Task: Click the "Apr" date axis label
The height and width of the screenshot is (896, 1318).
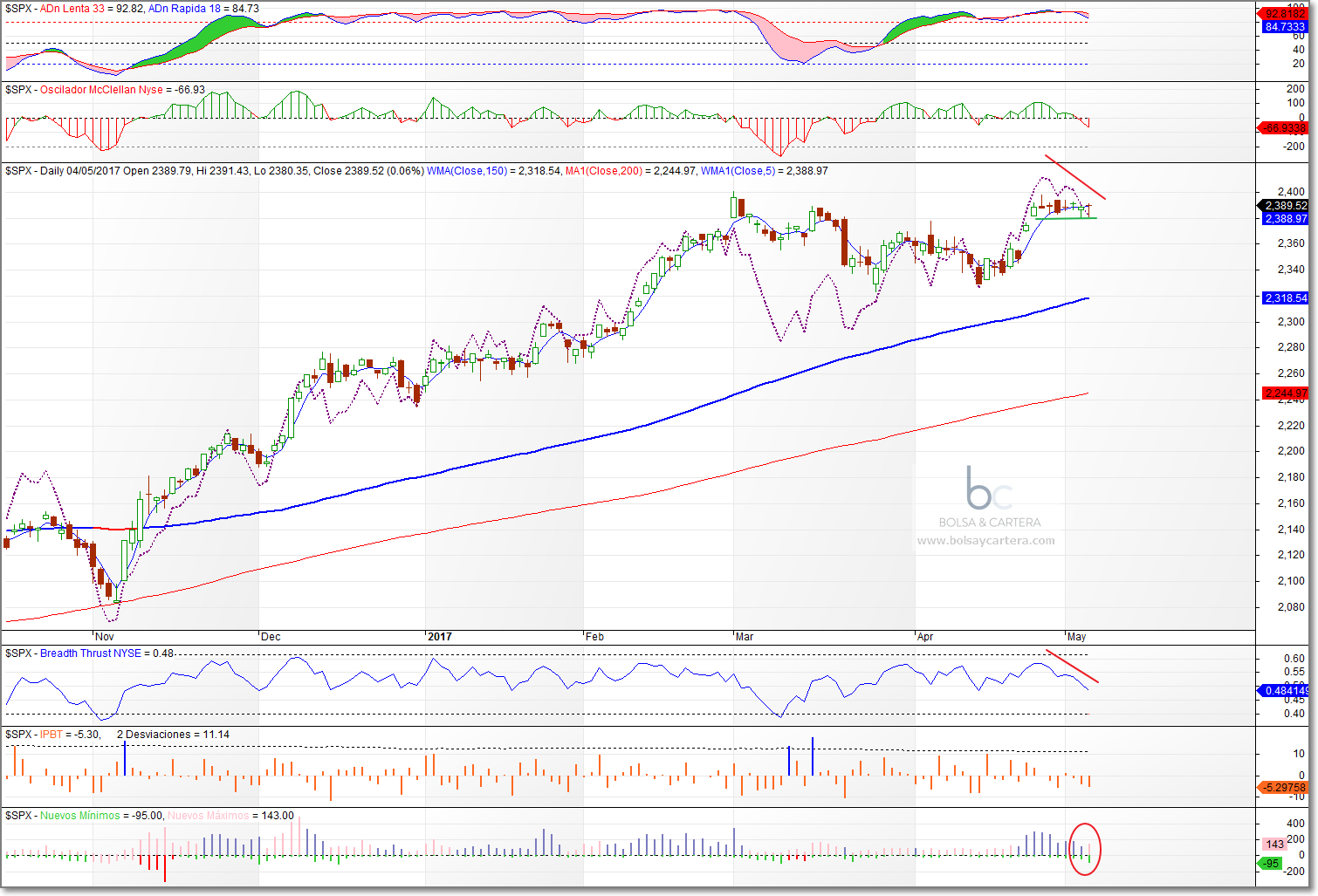Action: [925, 637]
